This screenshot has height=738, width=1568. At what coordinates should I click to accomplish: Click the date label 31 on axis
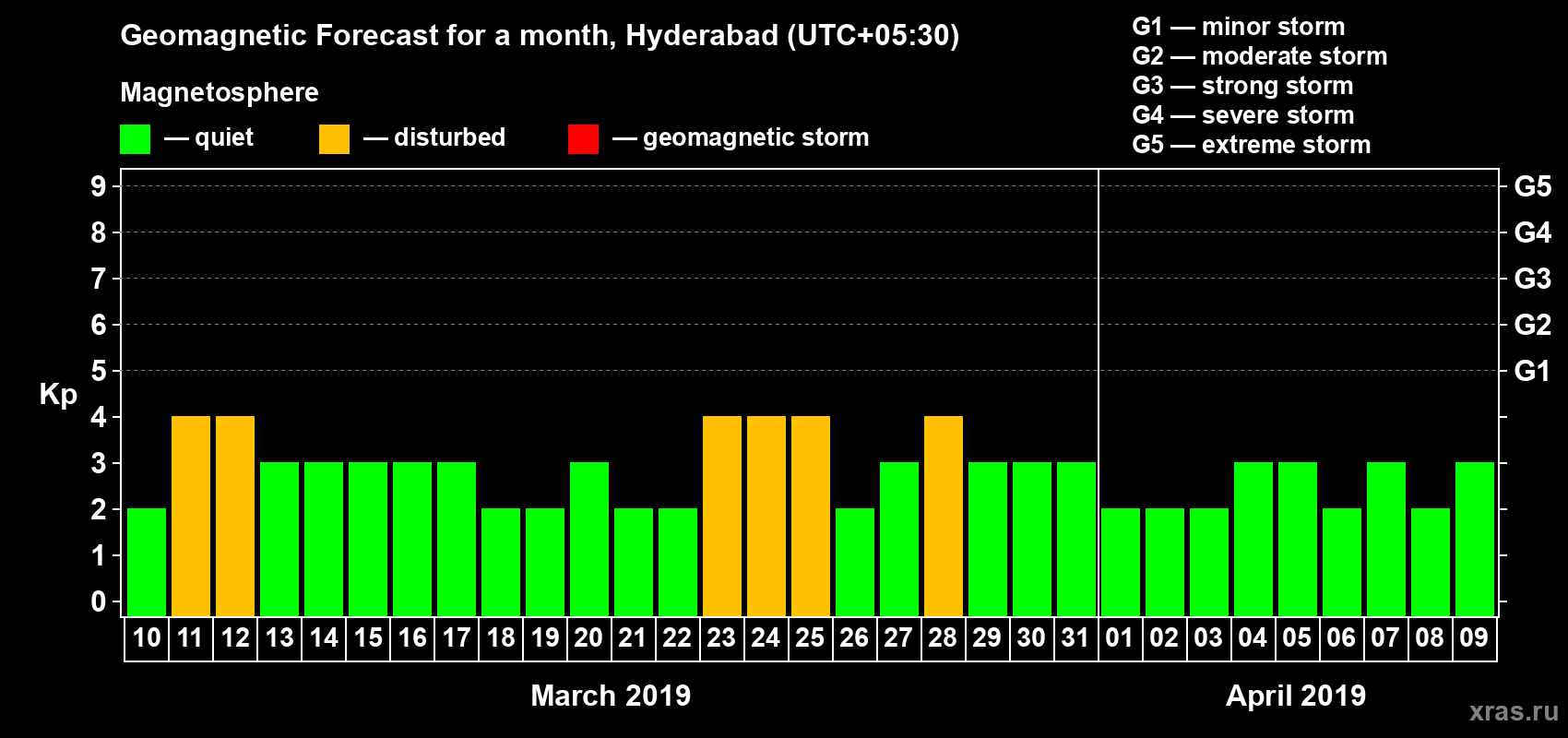pos(1075,638)
